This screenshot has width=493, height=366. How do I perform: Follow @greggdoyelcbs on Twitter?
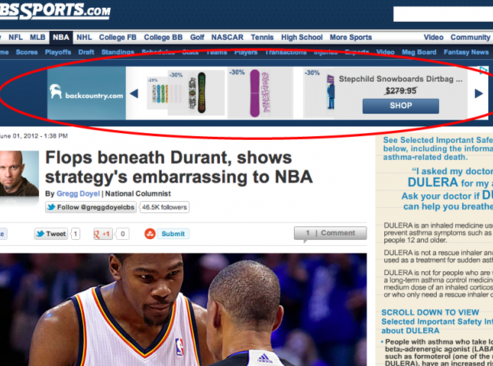91,207
